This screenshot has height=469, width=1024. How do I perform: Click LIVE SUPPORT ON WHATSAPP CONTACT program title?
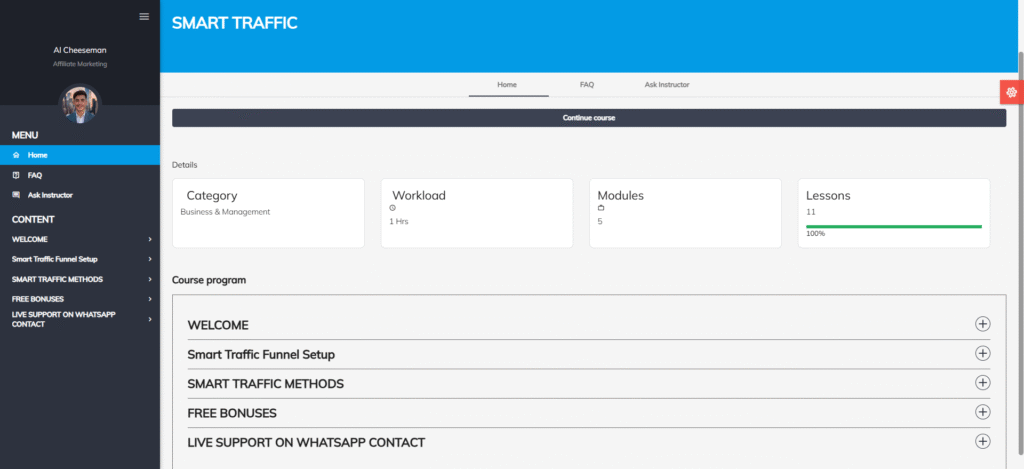pos(306,443)
